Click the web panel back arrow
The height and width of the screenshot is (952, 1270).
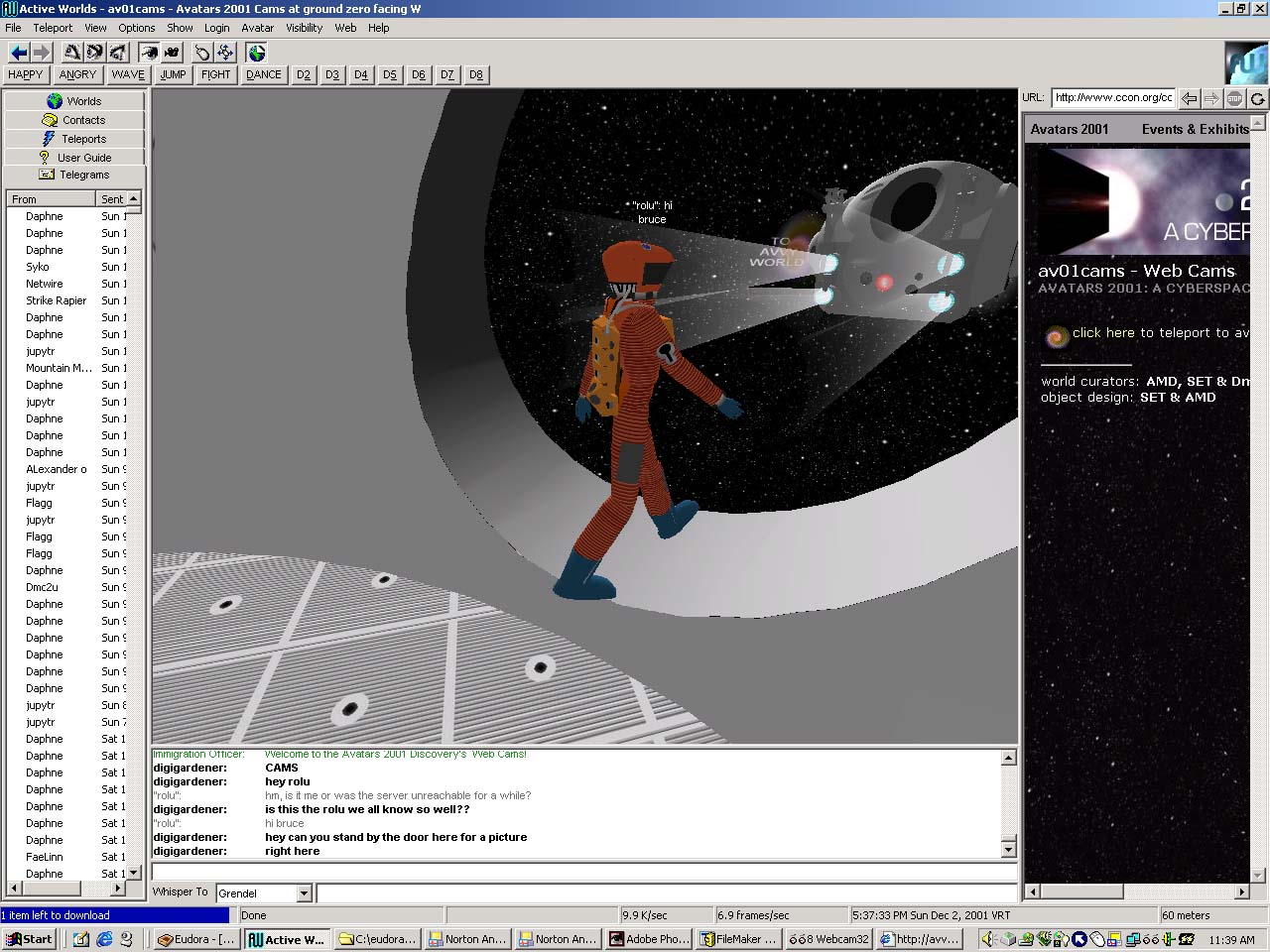click(x=1189, y=98)
